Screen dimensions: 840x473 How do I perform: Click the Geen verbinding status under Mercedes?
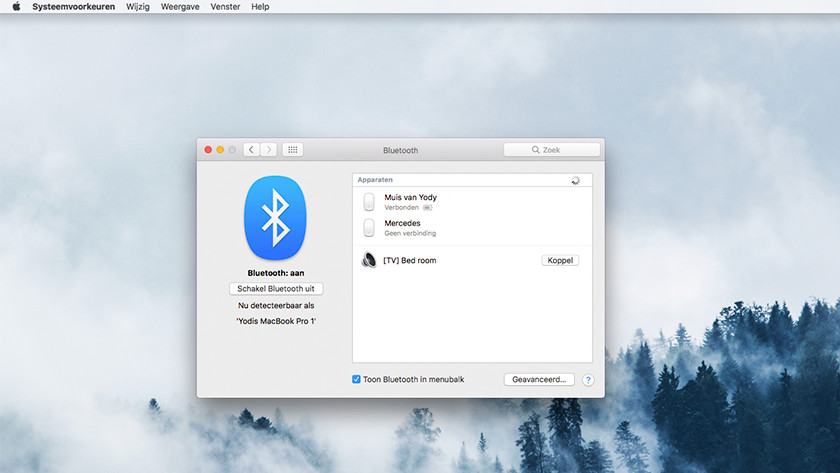410,234
